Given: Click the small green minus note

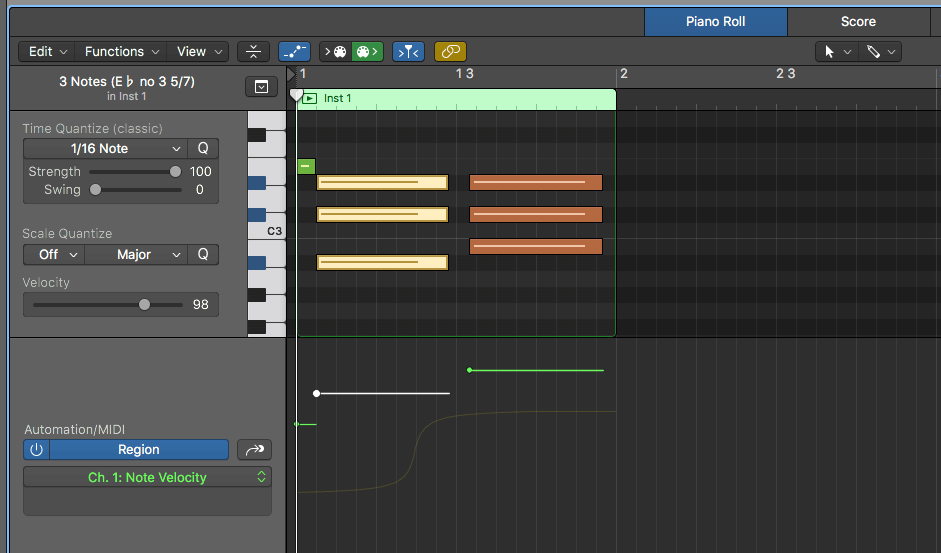Looking at the screenshot, I should (x=306, y=166).
